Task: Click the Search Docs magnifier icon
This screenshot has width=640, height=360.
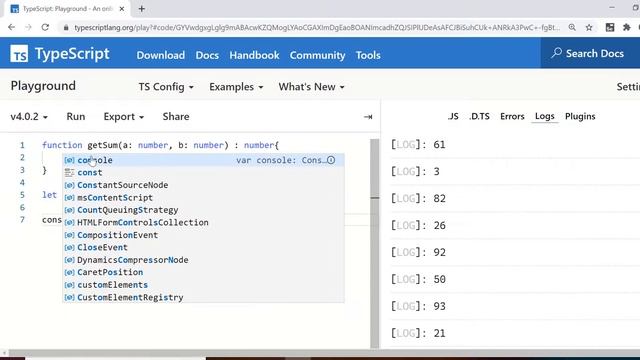Action: click(x=556, y=53)
